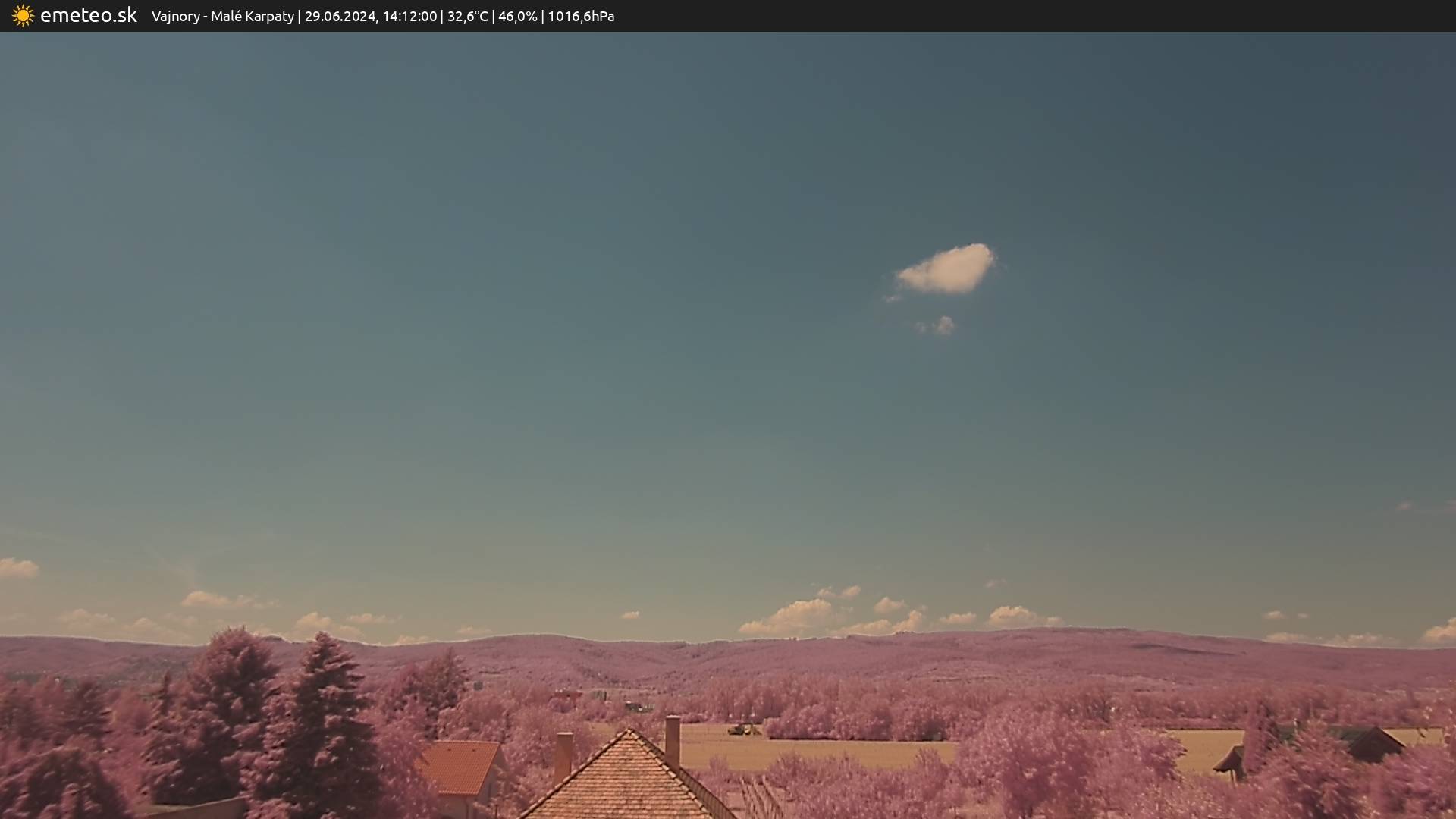Click the date 29.06.2024 in header

point(340,17)
